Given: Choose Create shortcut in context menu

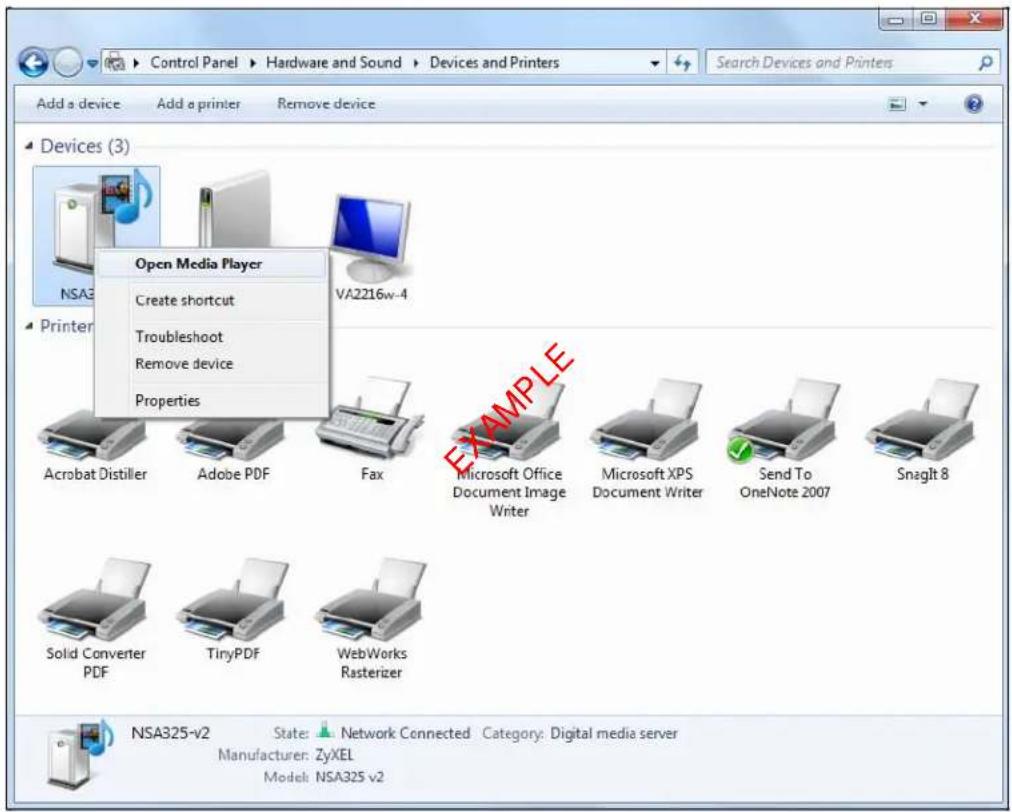Looking at the screenshot, I should (212, 300).
